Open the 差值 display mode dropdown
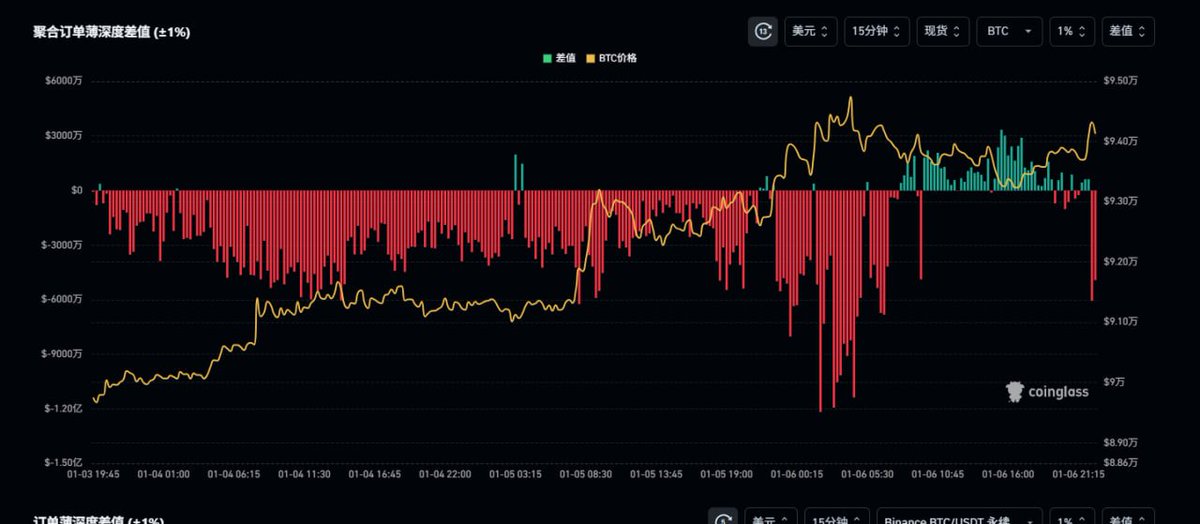 pos(1128,32)
